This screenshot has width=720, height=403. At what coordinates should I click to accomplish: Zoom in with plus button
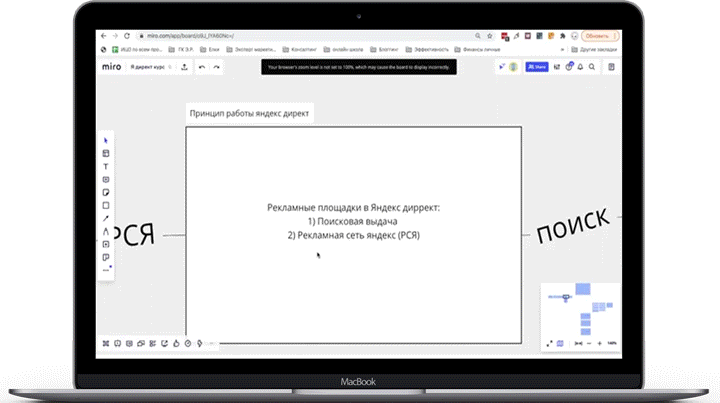coord(599,343)
